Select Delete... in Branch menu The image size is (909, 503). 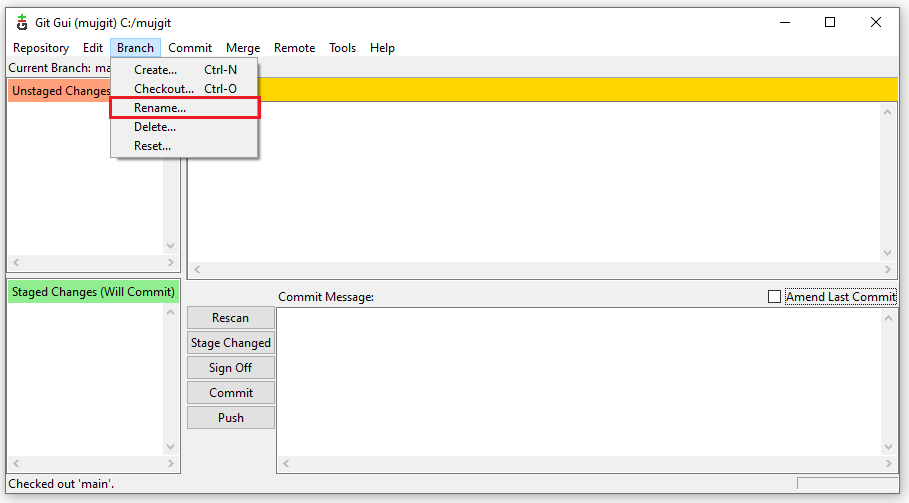coord(184,127)
